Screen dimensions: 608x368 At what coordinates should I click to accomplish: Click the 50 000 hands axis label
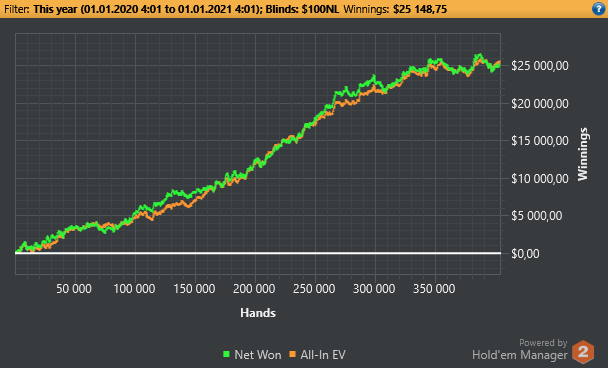click(74, 289)
